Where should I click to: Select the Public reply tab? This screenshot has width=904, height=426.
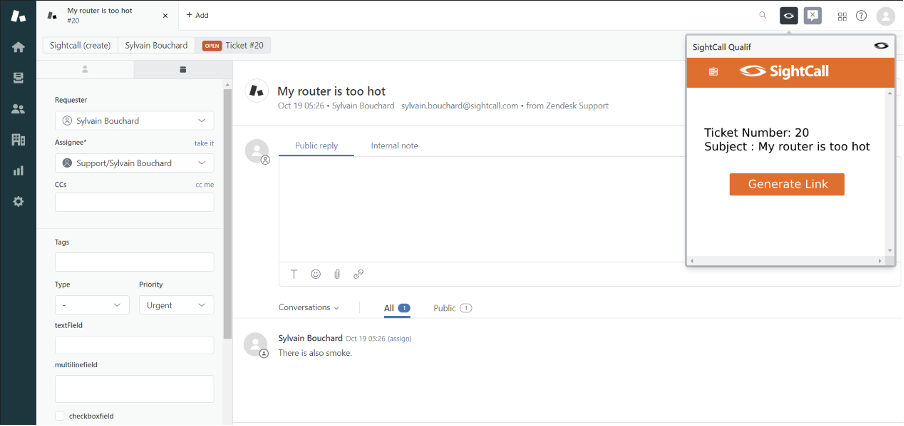click(x=317, y=146)
